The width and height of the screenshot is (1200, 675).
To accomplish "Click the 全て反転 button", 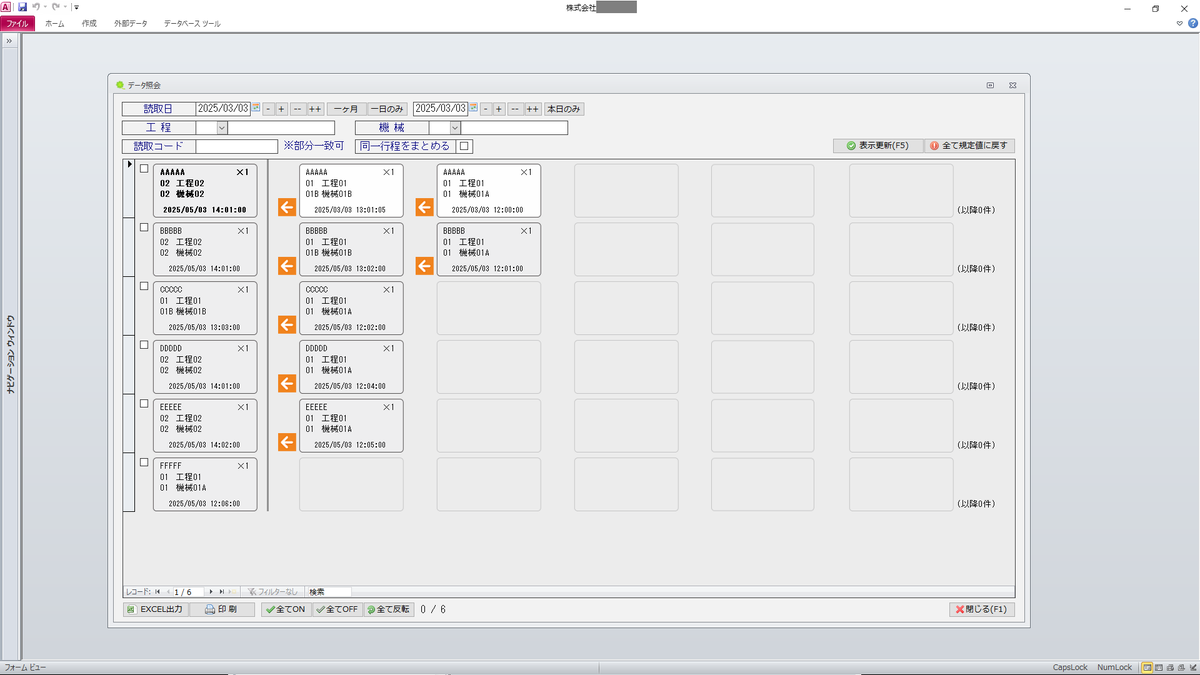I will (x=388, y=609).
